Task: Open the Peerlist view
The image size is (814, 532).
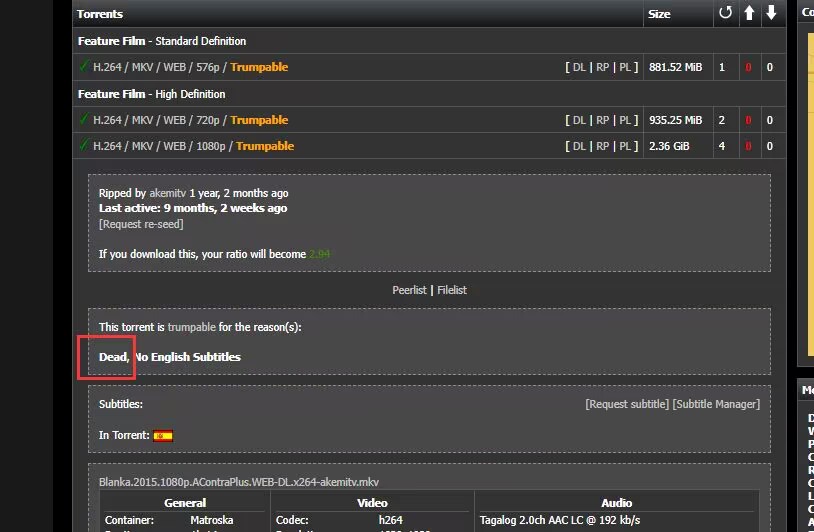Action: pyautogui.click(x=409, y=290)
